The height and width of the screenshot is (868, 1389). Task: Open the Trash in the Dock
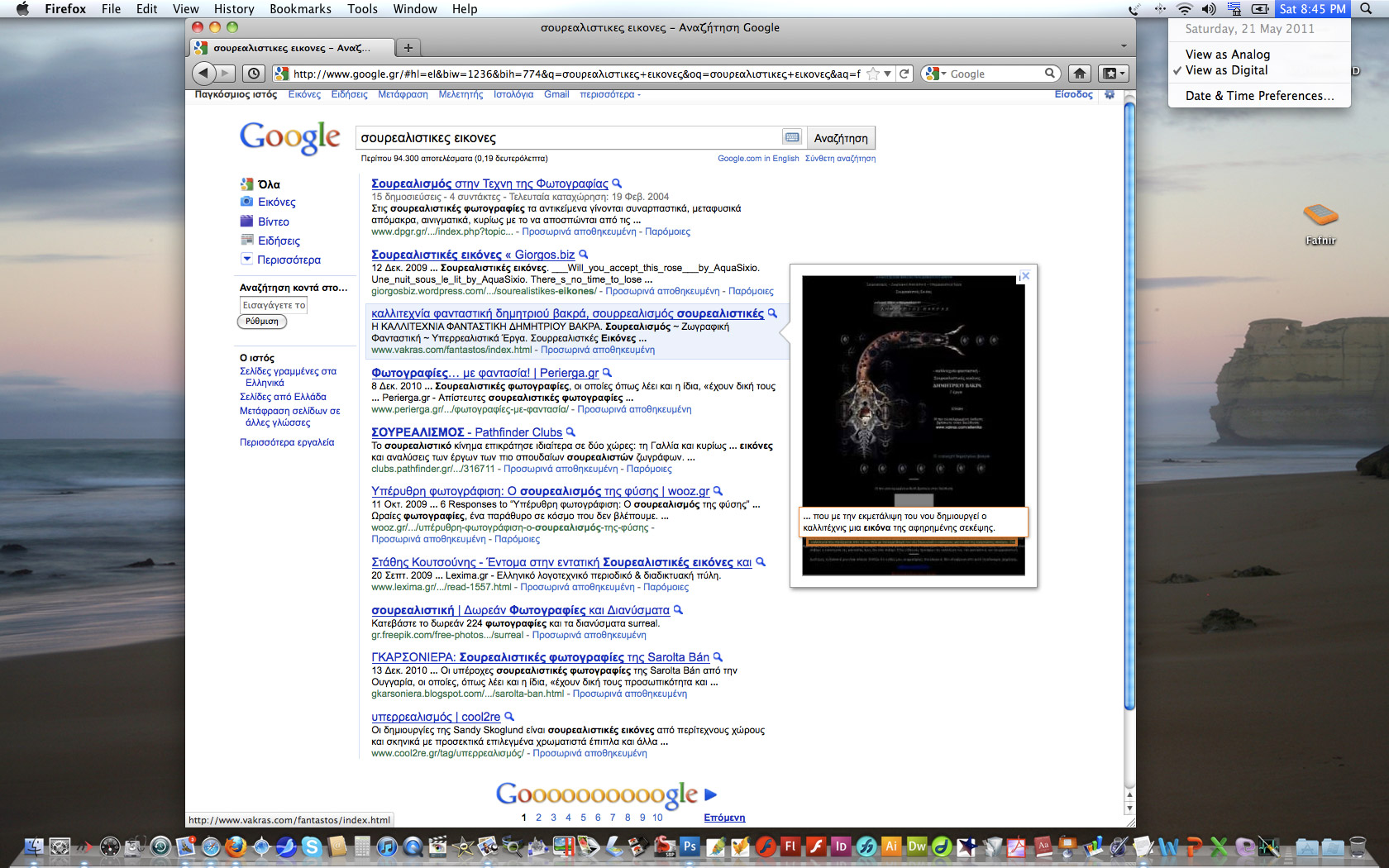1358,847
